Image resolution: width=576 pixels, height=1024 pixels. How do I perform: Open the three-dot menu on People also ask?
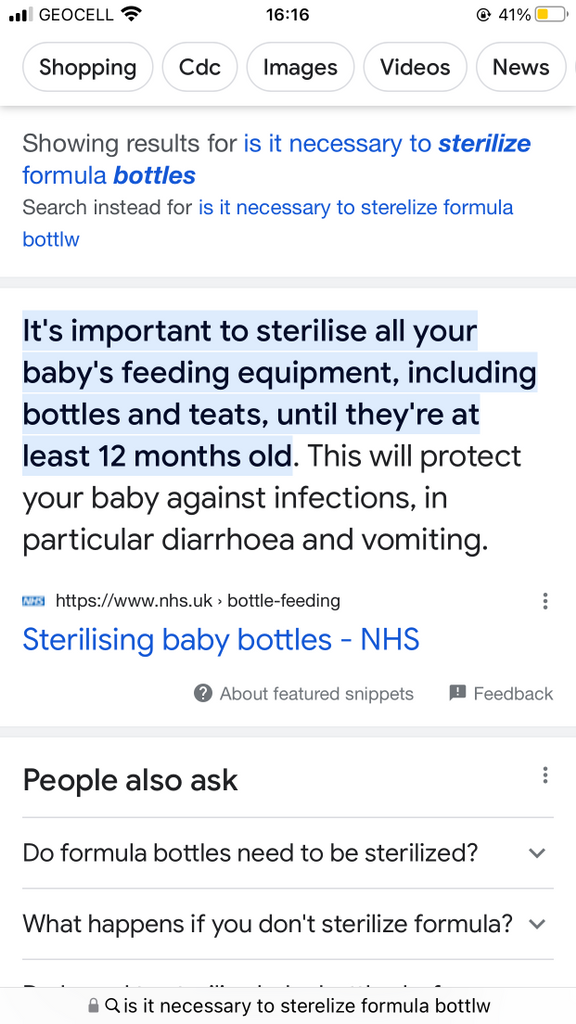[x=545, y=775]
